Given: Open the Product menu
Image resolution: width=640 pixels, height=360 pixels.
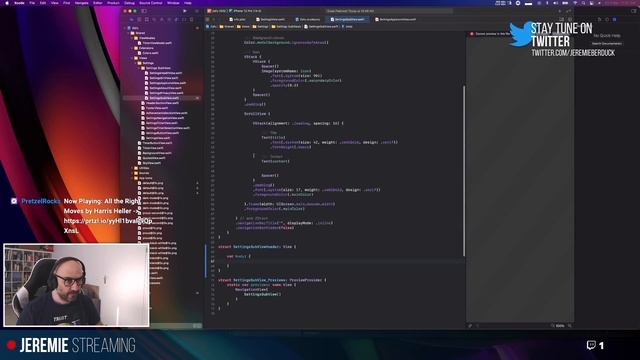Looking at the screenshot, I should tap(113, 3).
